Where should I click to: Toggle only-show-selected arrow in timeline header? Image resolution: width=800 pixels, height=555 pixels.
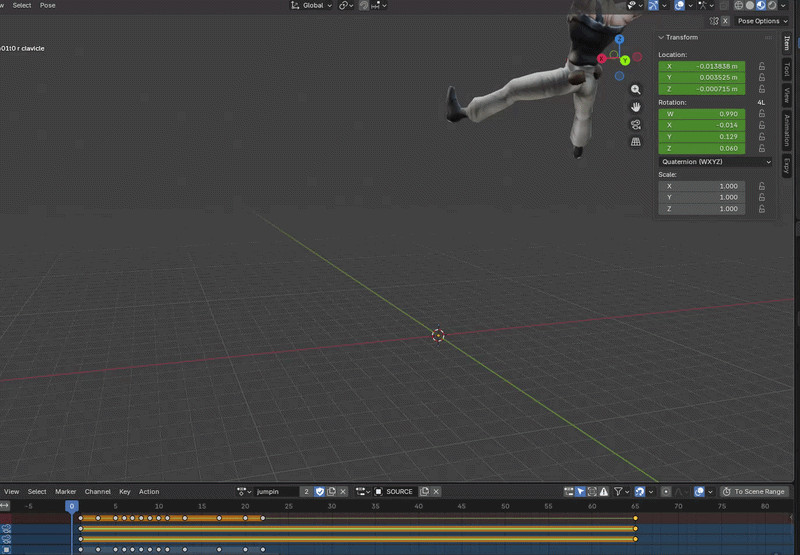click(580, 492)
